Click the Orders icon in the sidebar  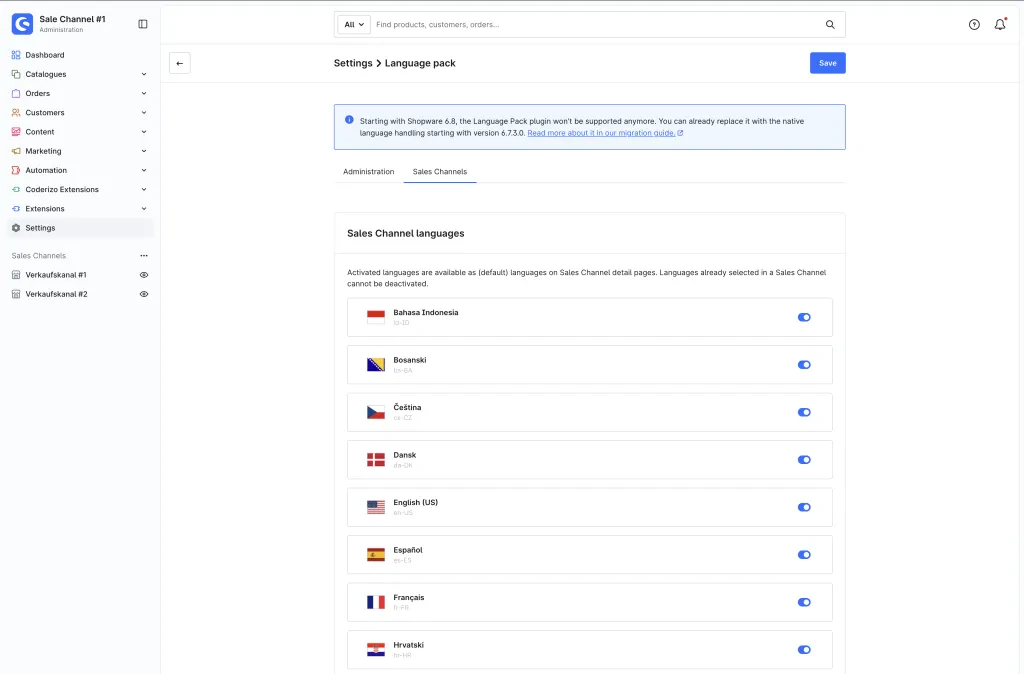click(x=16, y=93)
